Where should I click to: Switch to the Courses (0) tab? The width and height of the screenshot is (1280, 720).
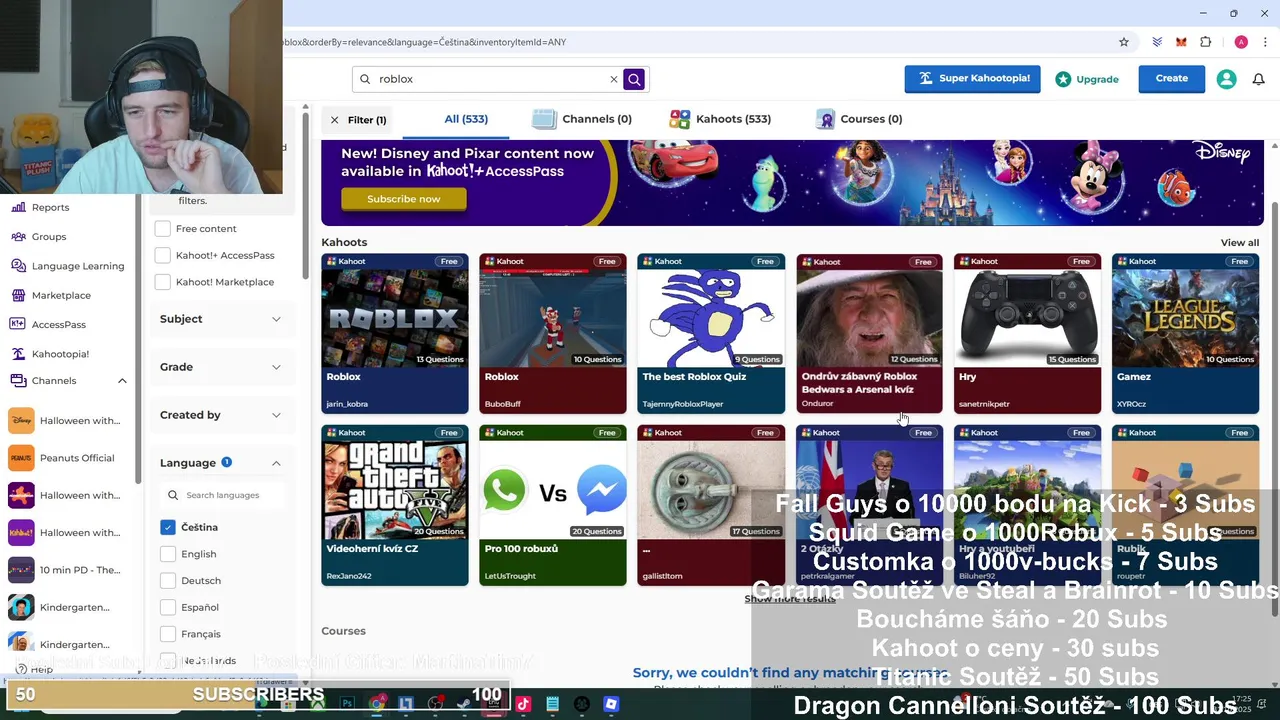pos(859,119)
